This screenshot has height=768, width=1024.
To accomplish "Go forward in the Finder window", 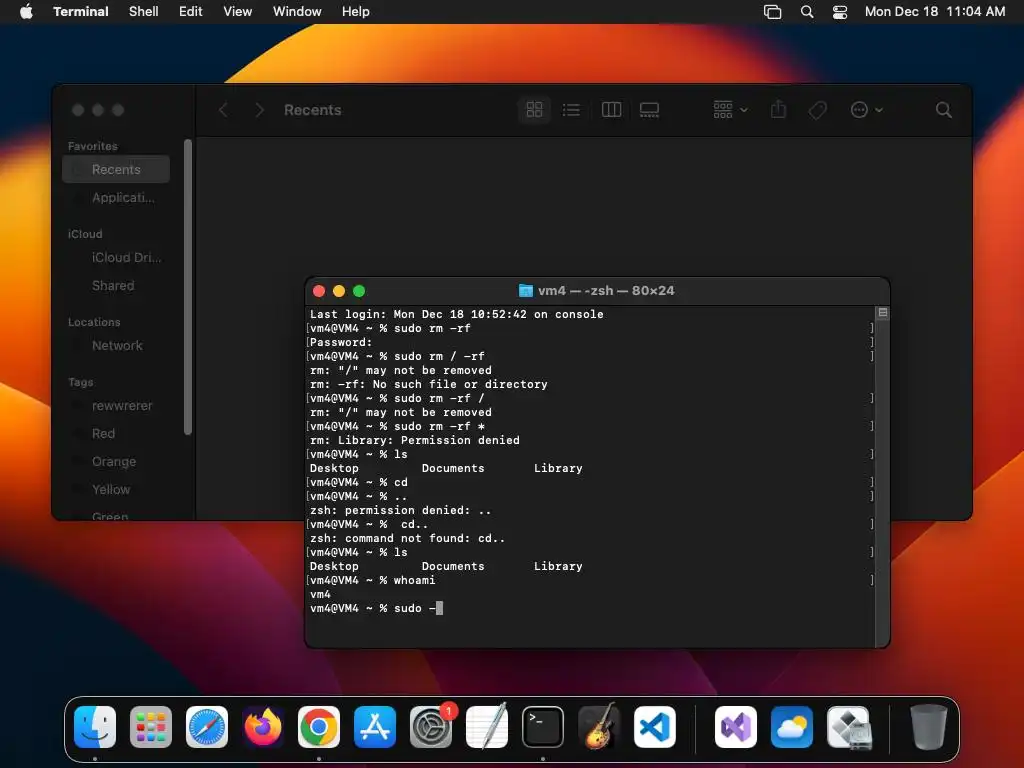I will tap(259, 110).
